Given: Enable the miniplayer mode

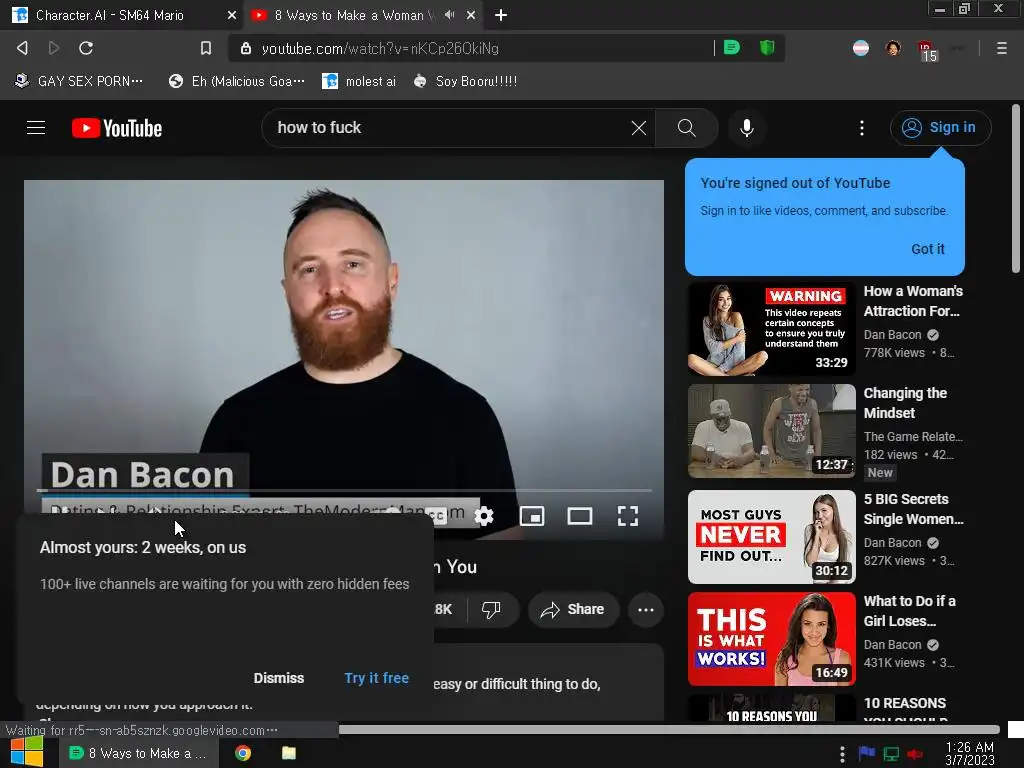Looking at the screenshot, I should click(x=532, y=516).
